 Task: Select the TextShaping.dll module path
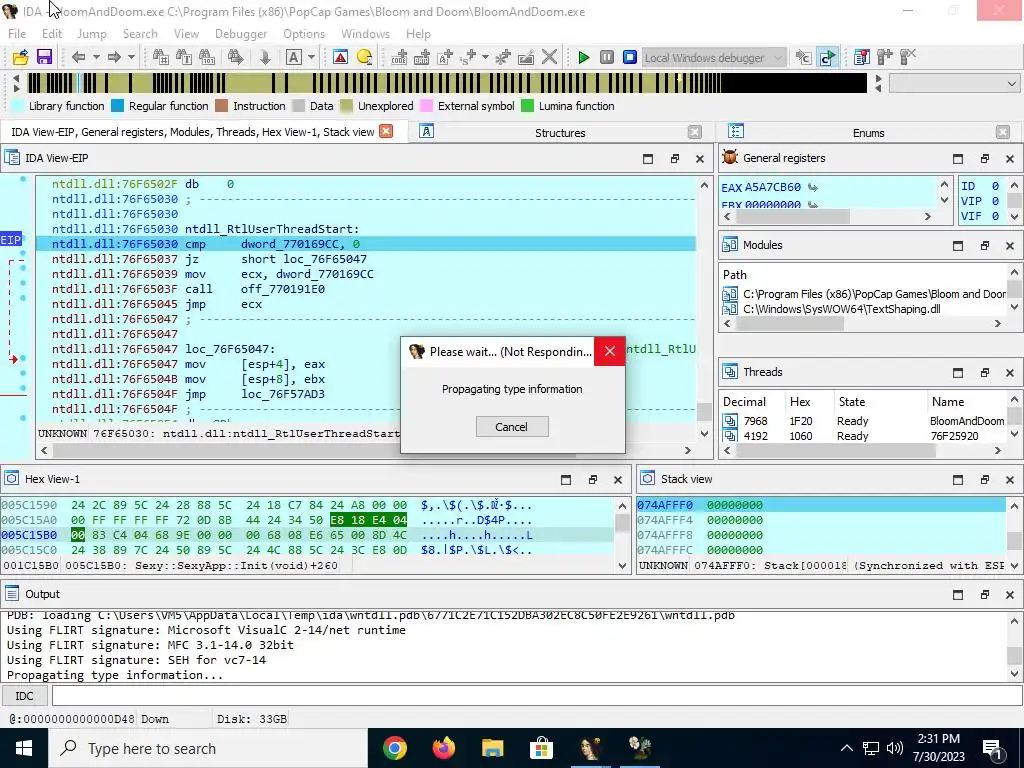(841, 309)
